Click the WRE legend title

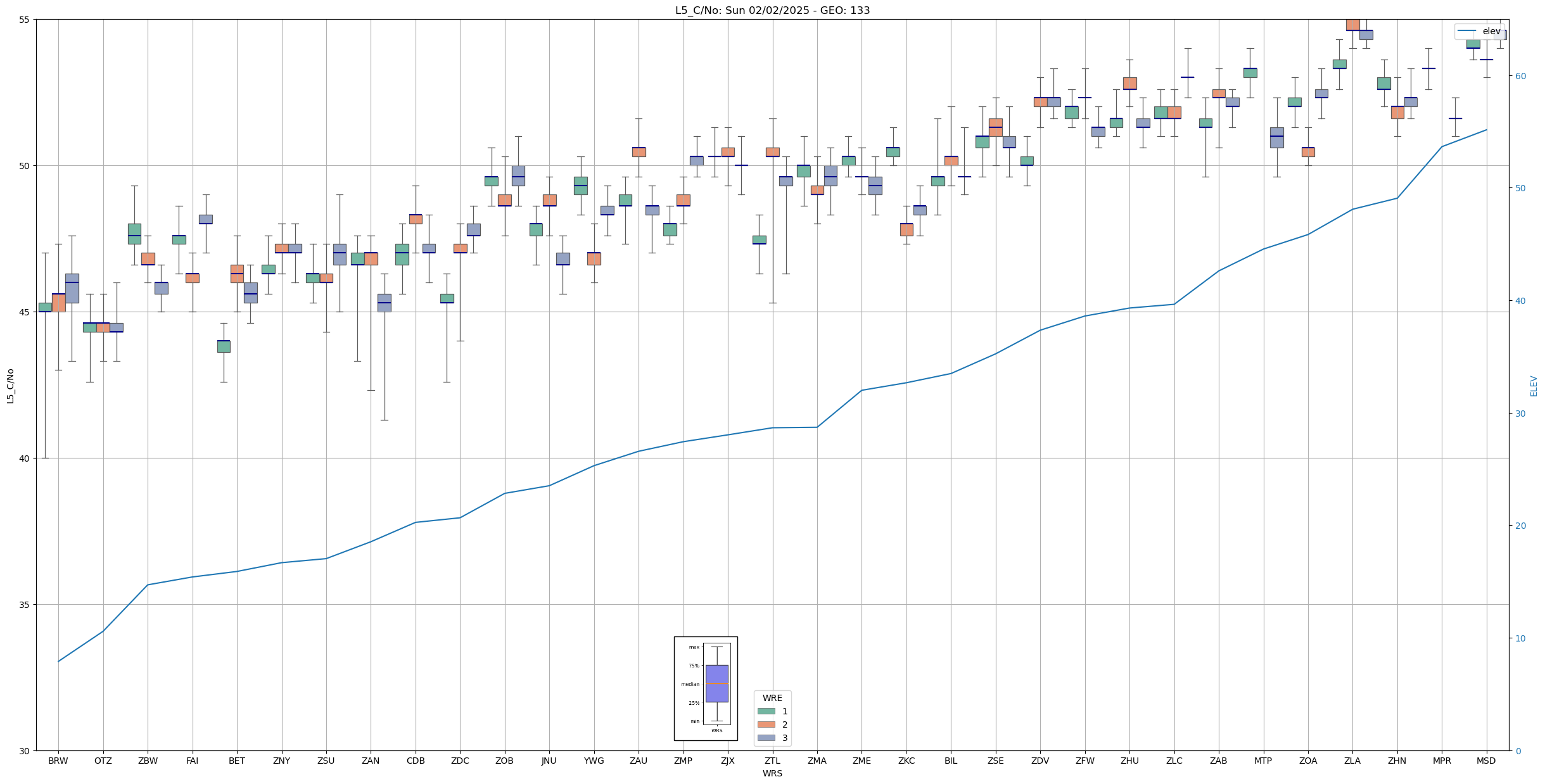point(772,698)
